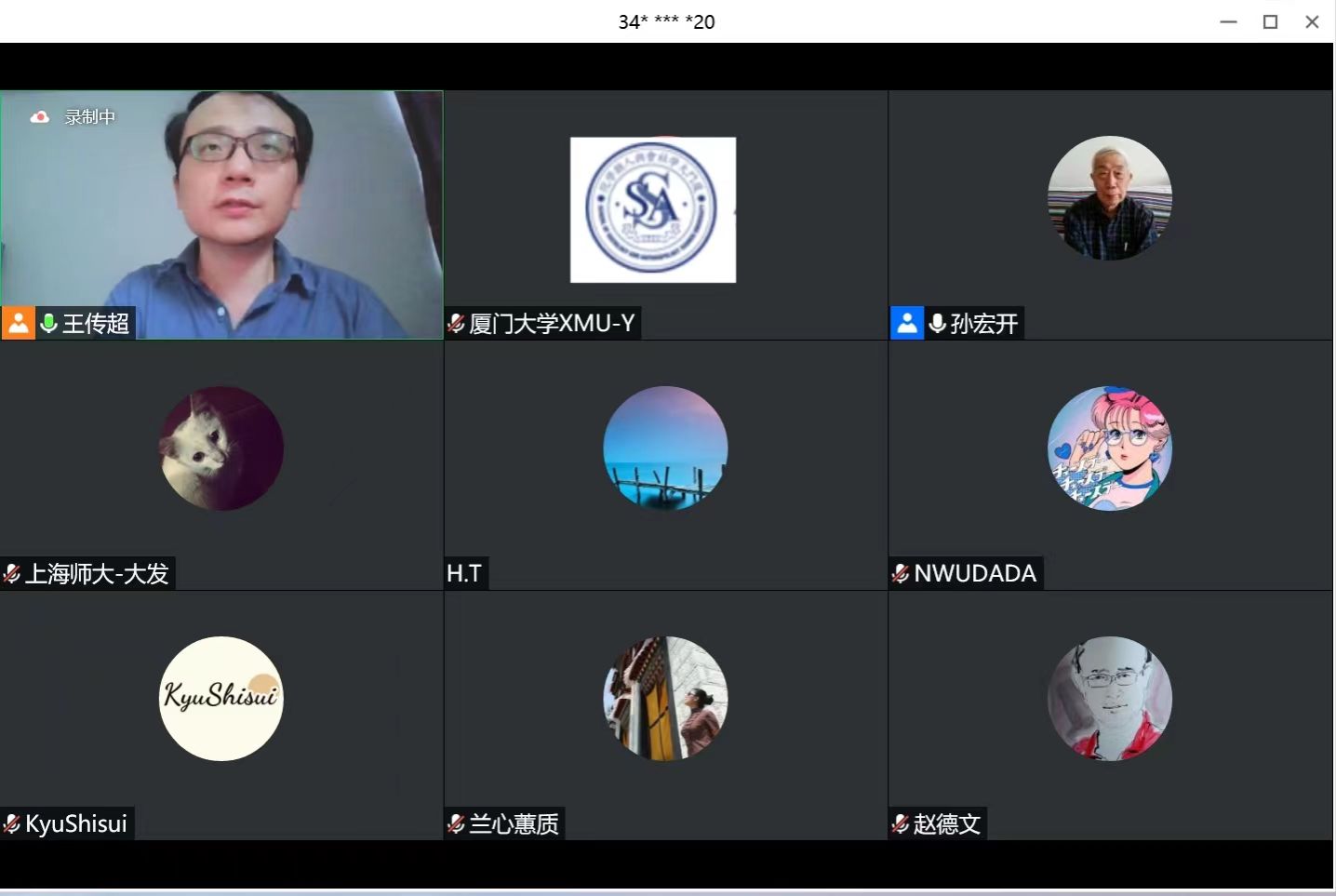Click the muted mic icon for KyuShisui
The height and width of the screenshot is (896, 1336).
12,823
